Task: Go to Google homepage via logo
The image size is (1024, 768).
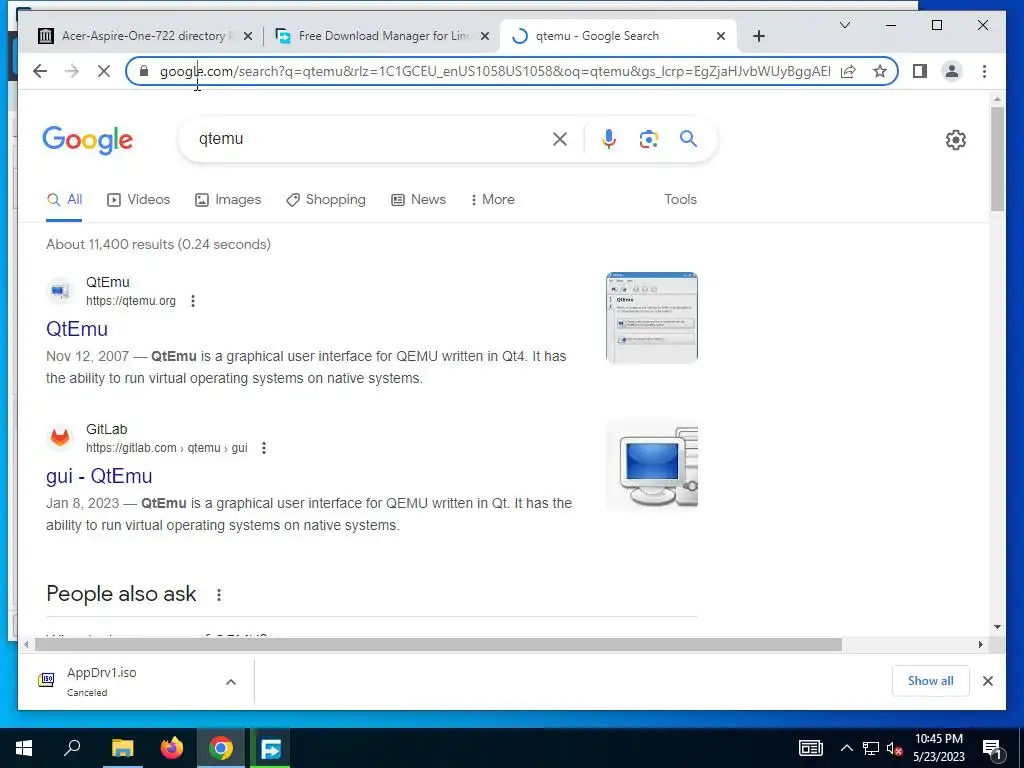Action: (88, 140)
